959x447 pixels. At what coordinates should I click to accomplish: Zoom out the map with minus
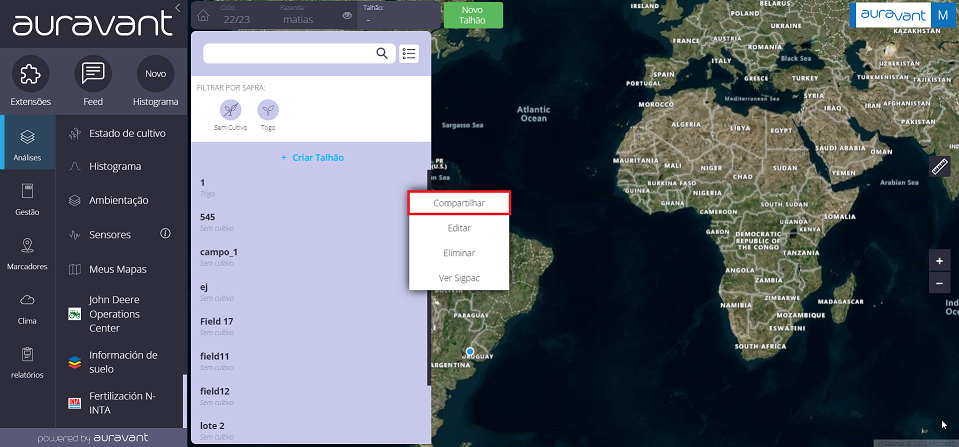point(939,283)
